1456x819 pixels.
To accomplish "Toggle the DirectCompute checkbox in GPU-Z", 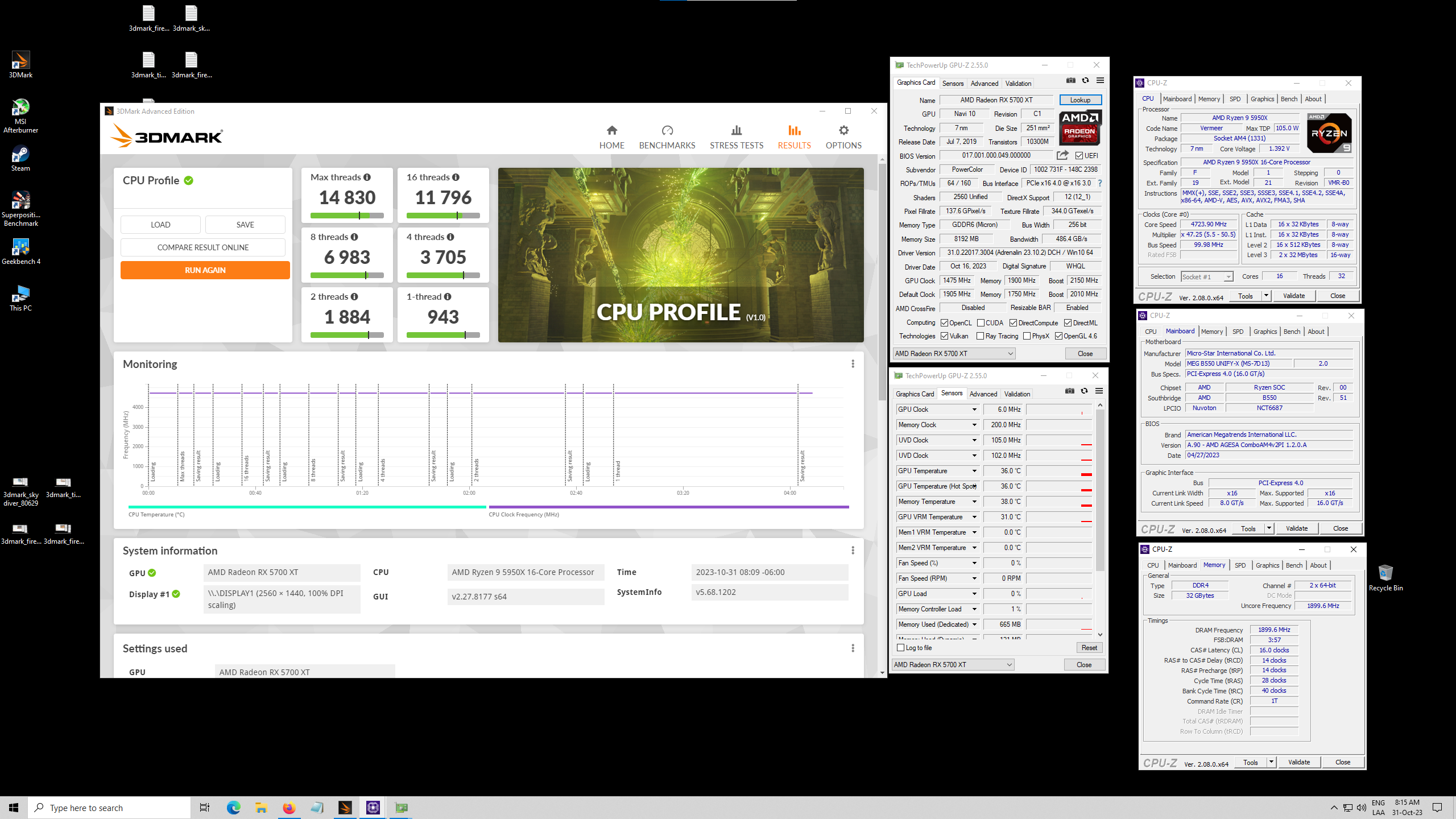I will 1013,323.
